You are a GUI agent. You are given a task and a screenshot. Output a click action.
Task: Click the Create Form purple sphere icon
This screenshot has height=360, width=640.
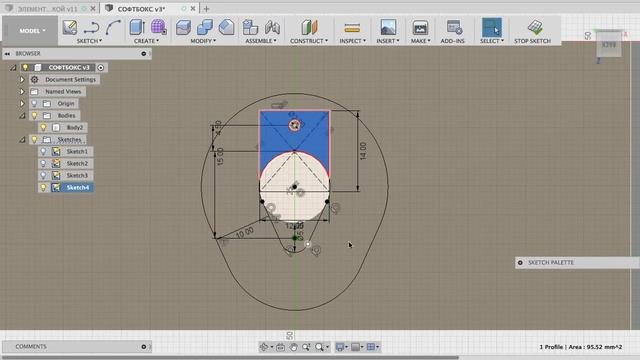158,27
